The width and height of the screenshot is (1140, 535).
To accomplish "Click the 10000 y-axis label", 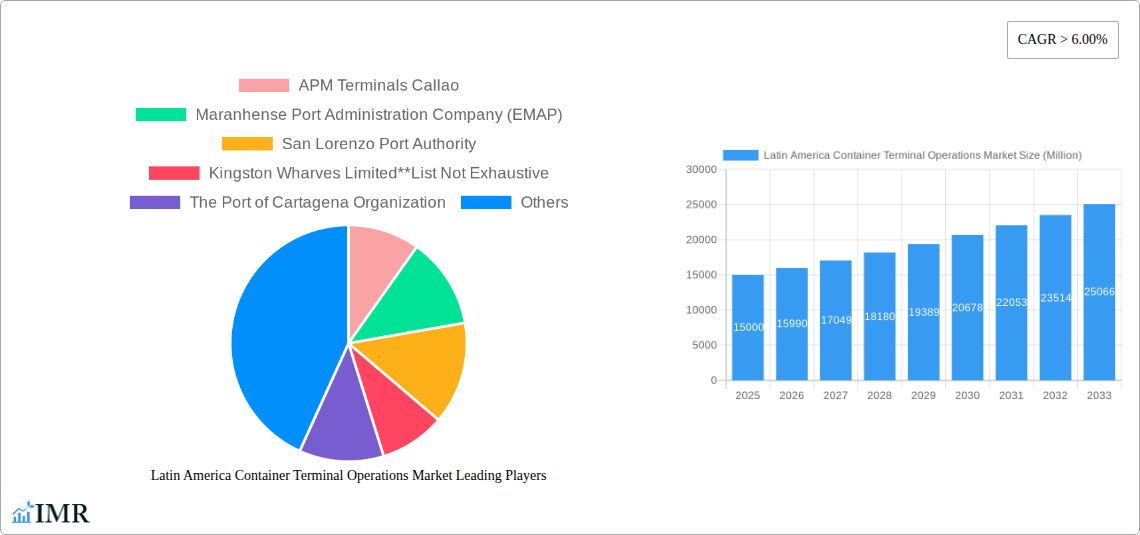I will click(701, 310).
